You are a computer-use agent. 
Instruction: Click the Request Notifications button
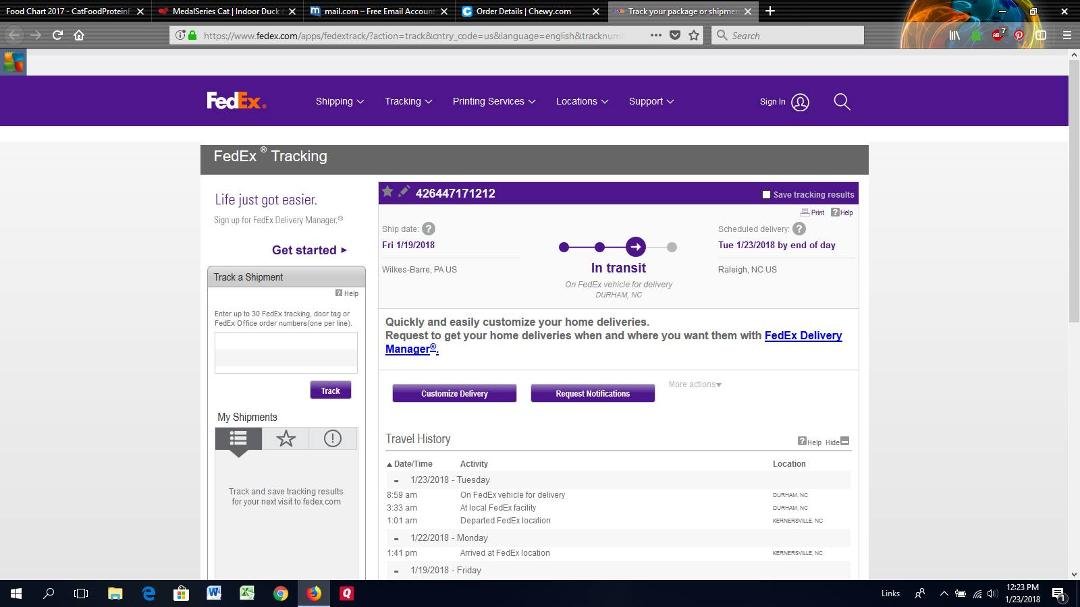click(593, 393)
